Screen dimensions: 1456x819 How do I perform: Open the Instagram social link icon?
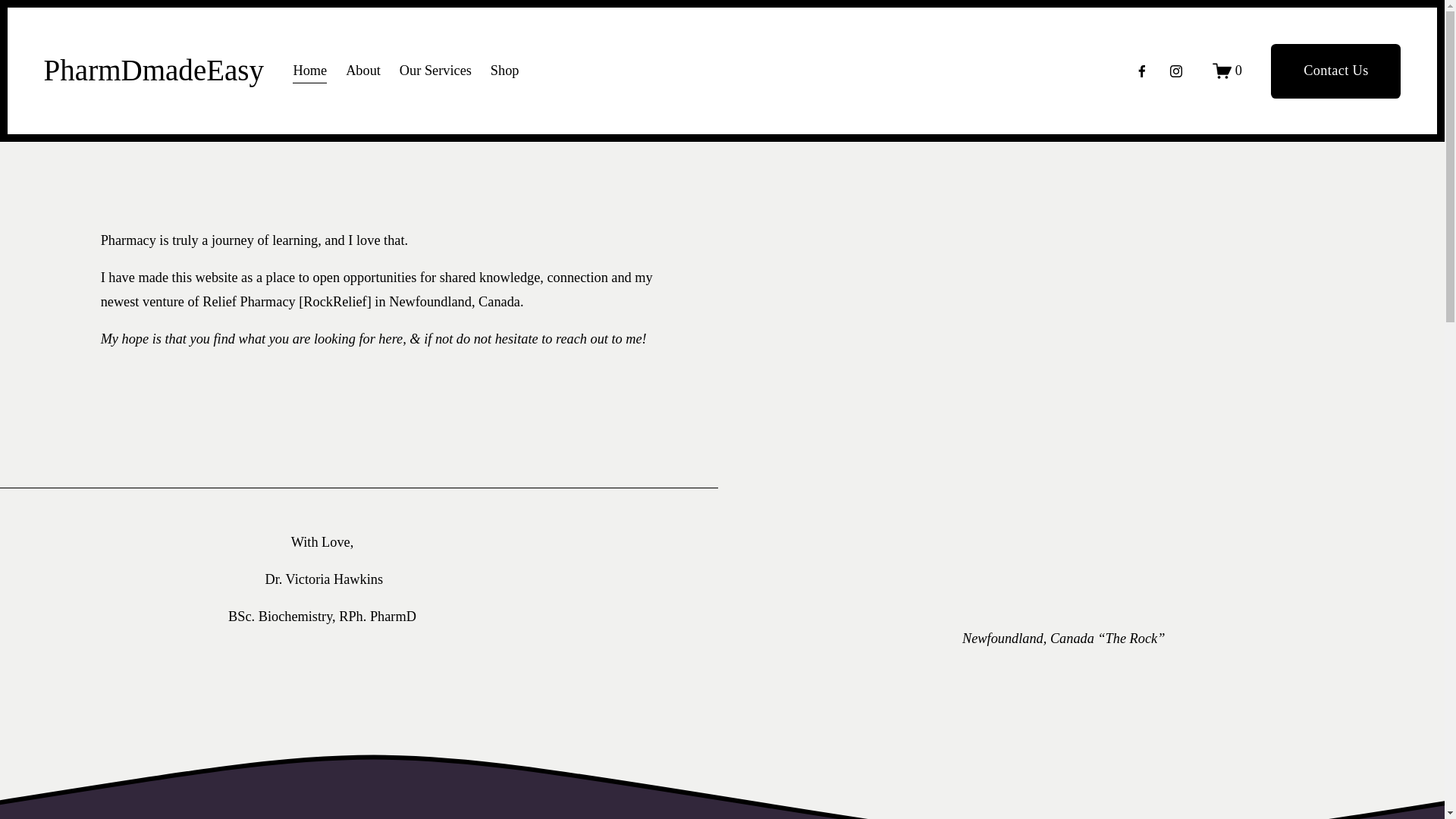pos(1175,71)
